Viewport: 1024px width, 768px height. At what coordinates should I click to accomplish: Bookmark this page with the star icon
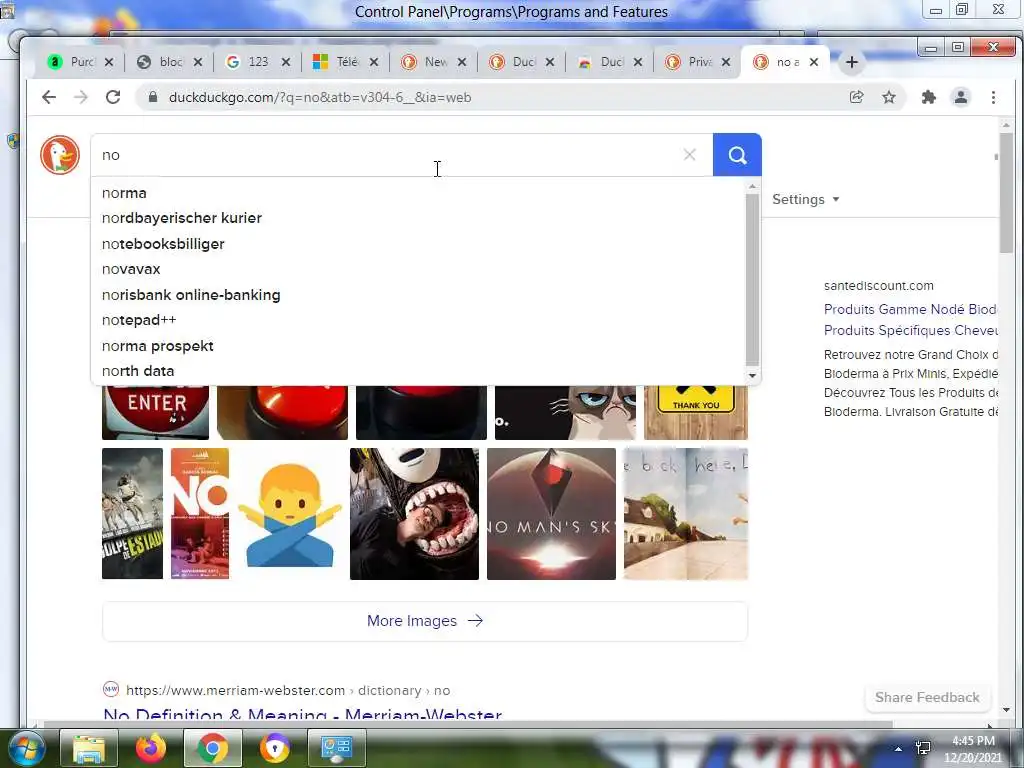tap(889, 97)
